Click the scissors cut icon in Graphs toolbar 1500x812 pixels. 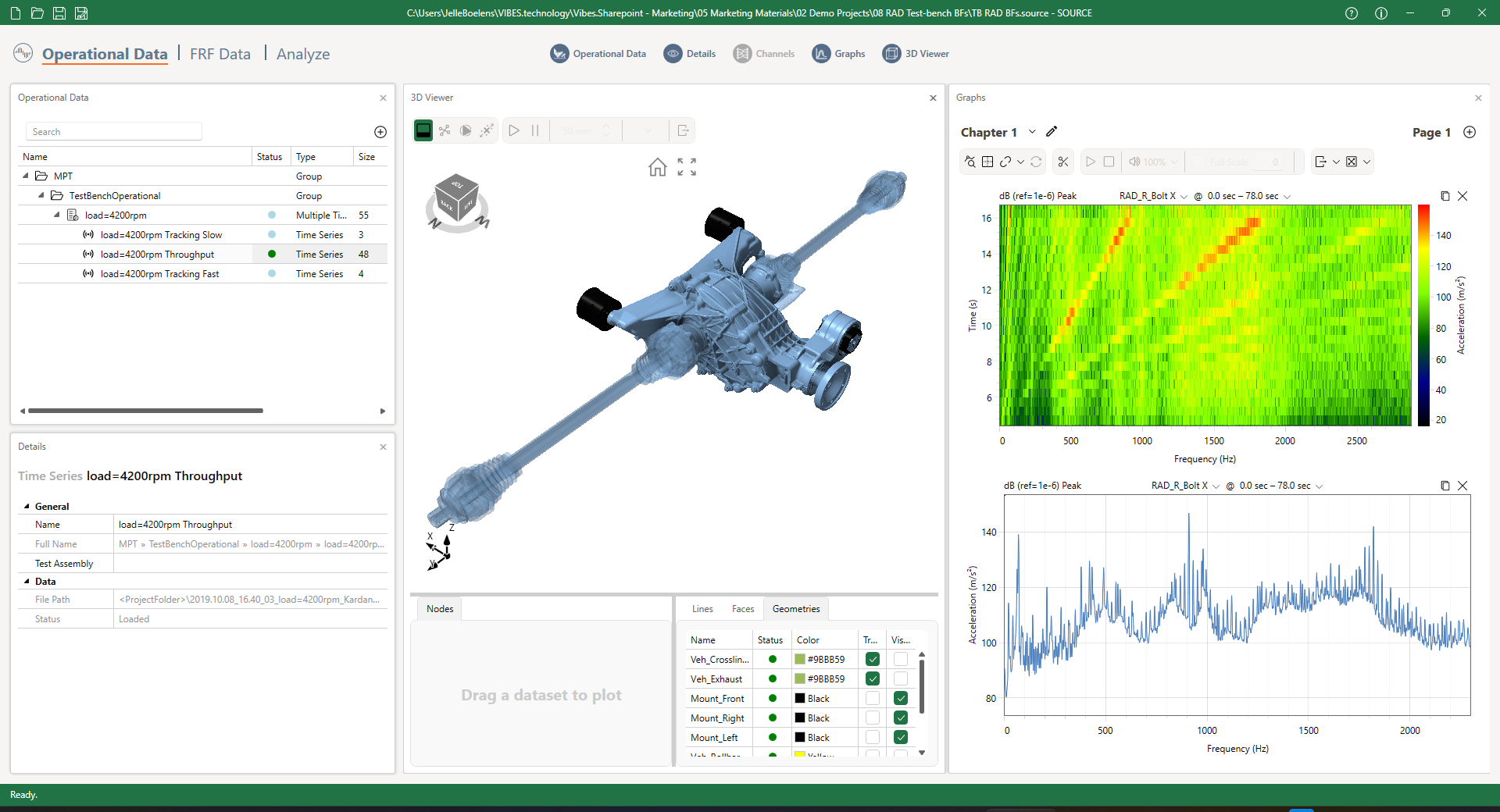coord(1062,162)
